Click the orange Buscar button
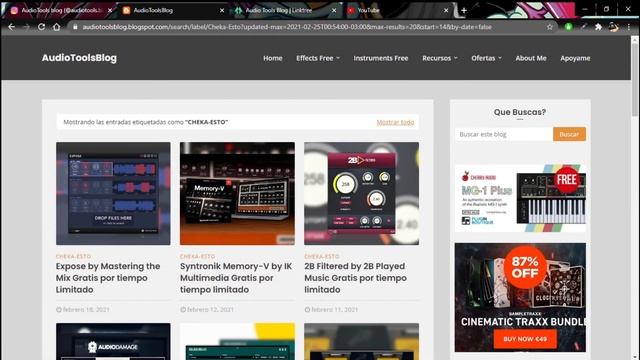Image resolution: width=640 pixels, height=360 pixels. (569, 134)
